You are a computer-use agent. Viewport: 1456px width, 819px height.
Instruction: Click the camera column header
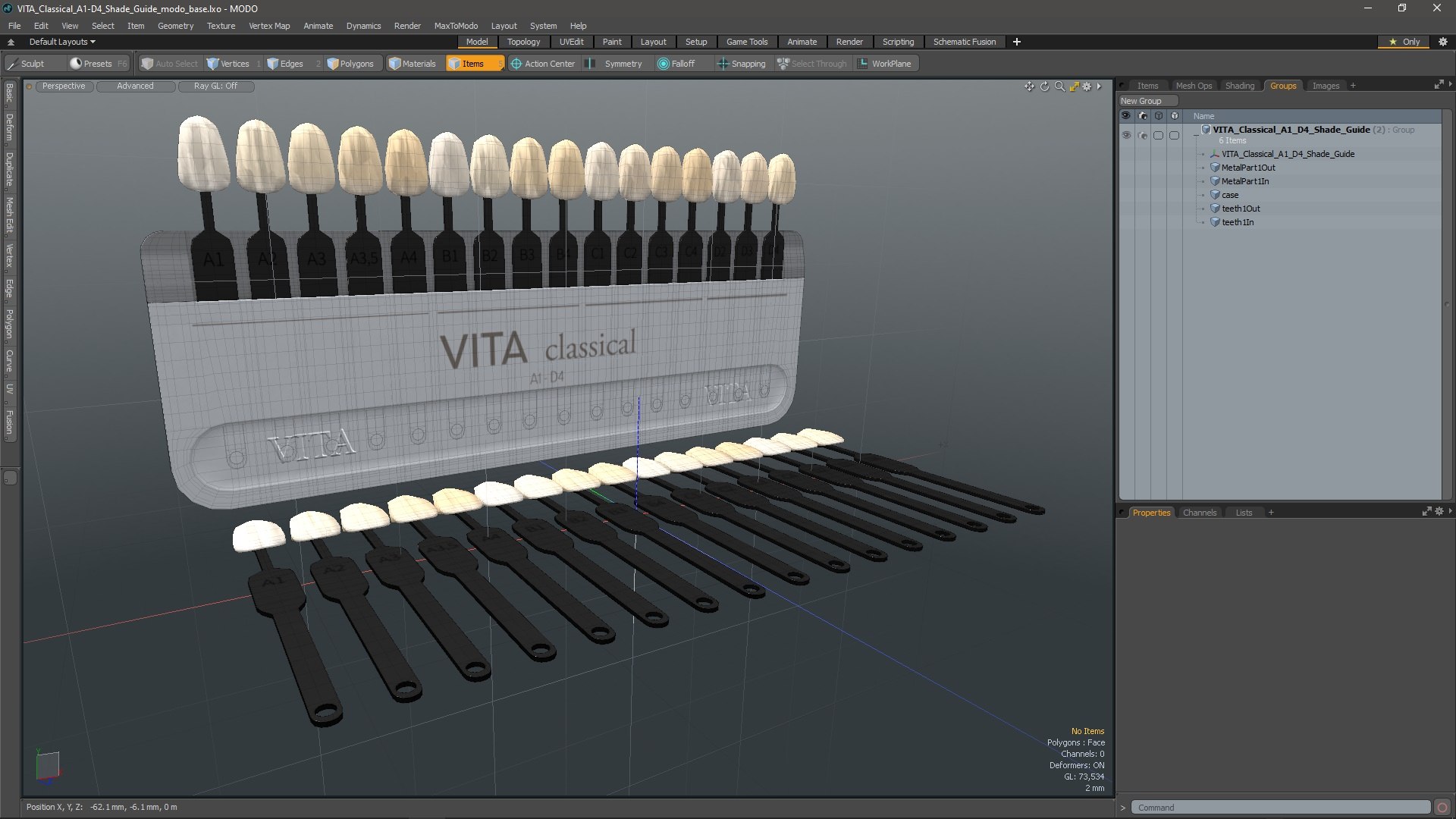tap(1143, 116)
